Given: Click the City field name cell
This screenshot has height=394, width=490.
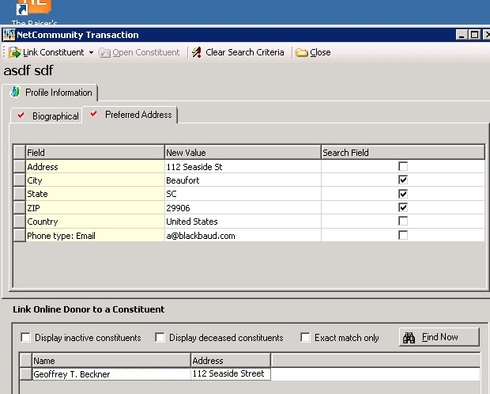Looking at the screenshot, I should tap(95, 180).
